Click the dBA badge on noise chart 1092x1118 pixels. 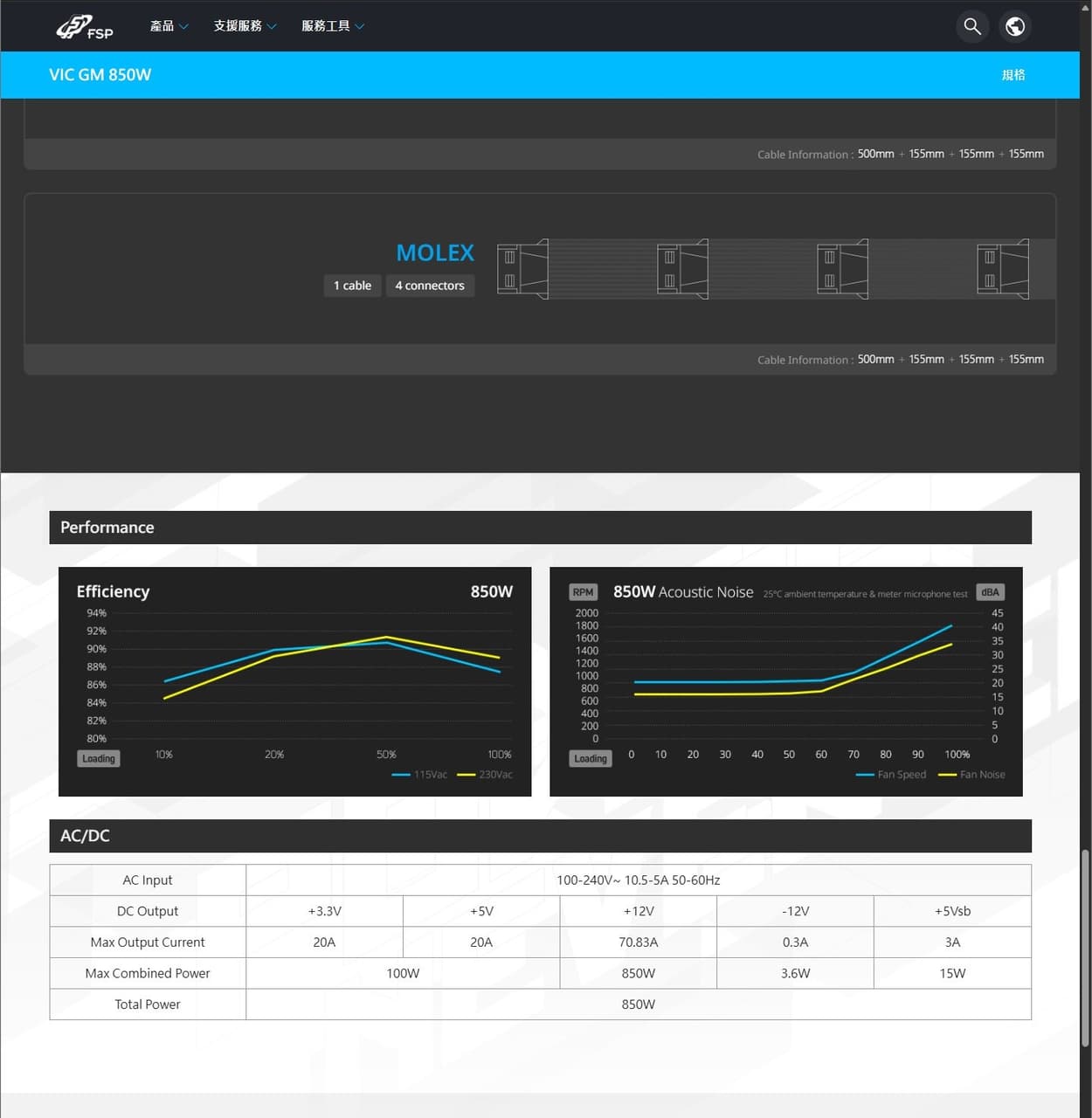point(990,592)
